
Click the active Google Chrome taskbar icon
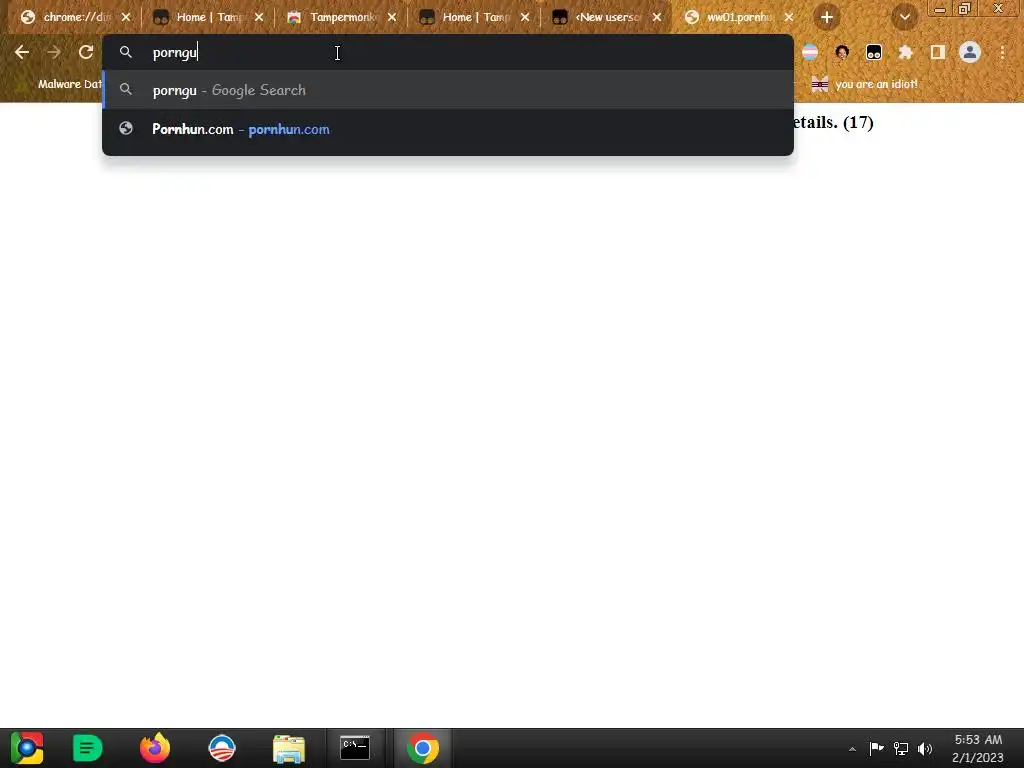(423, 748)
